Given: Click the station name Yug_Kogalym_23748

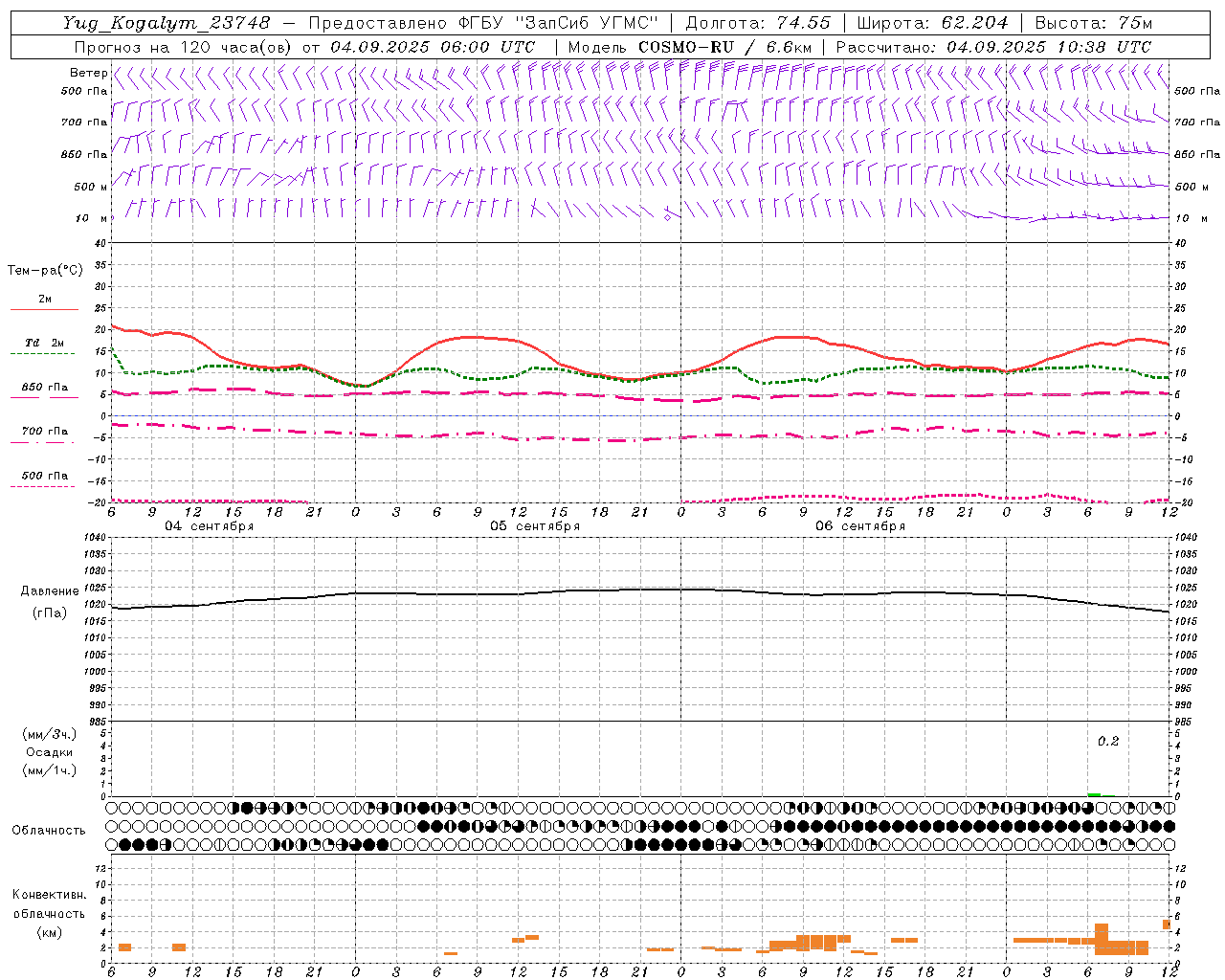Looking at the screenshot, I should point(167,23).
